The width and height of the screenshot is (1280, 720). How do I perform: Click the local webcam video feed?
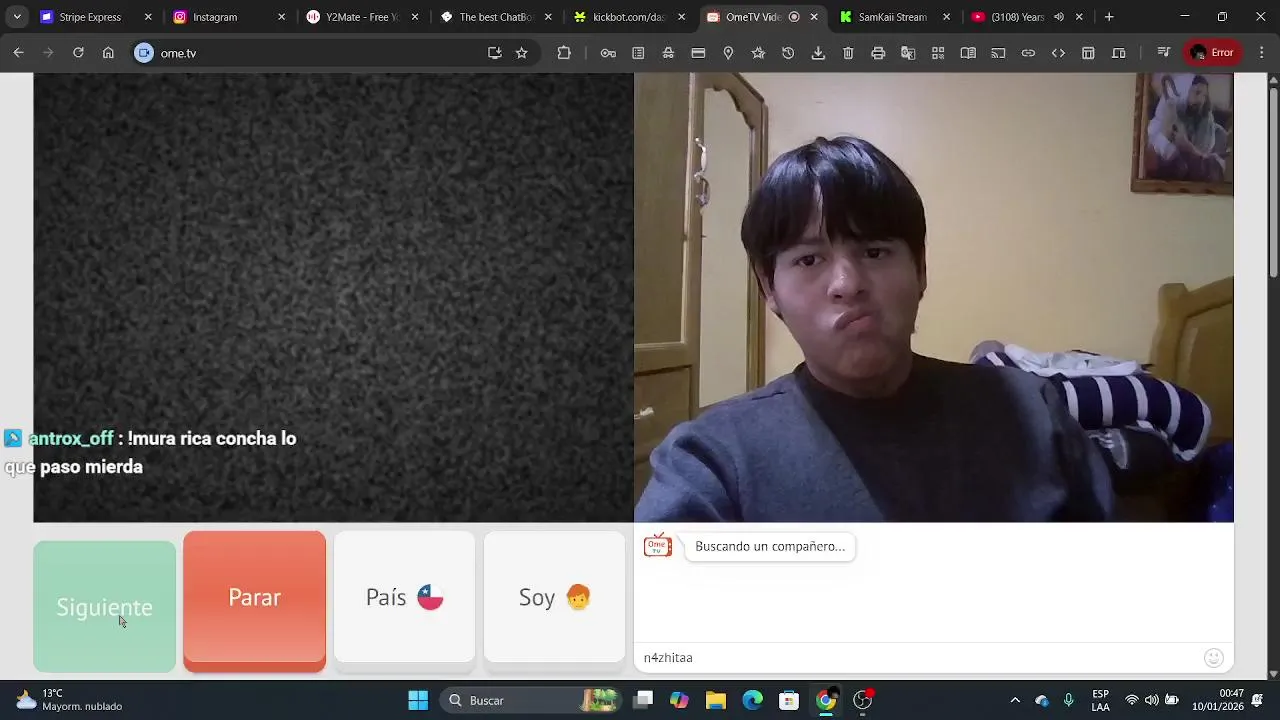point(934,298)
